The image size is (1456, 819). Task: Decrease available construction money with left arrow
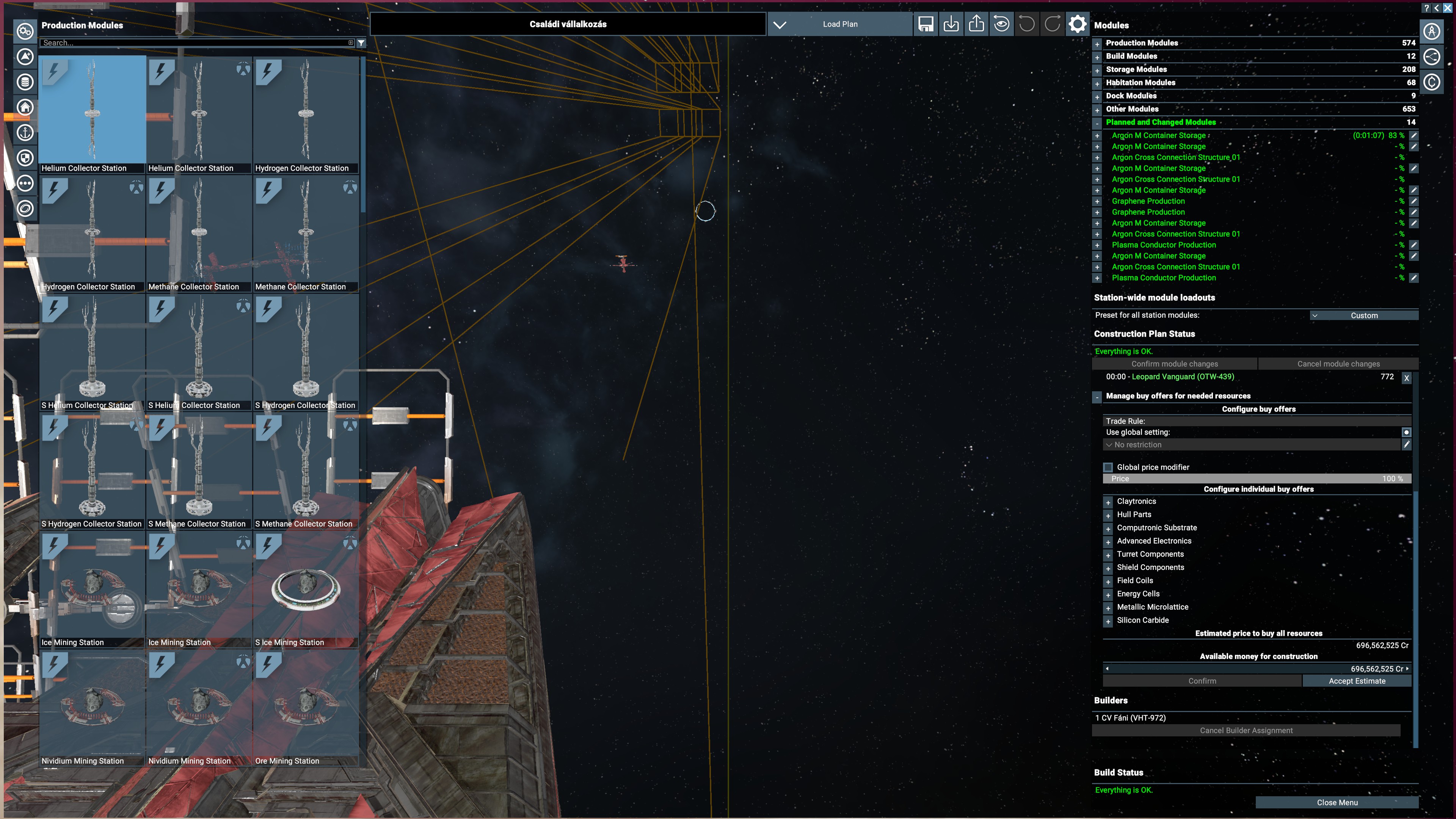1107,668
